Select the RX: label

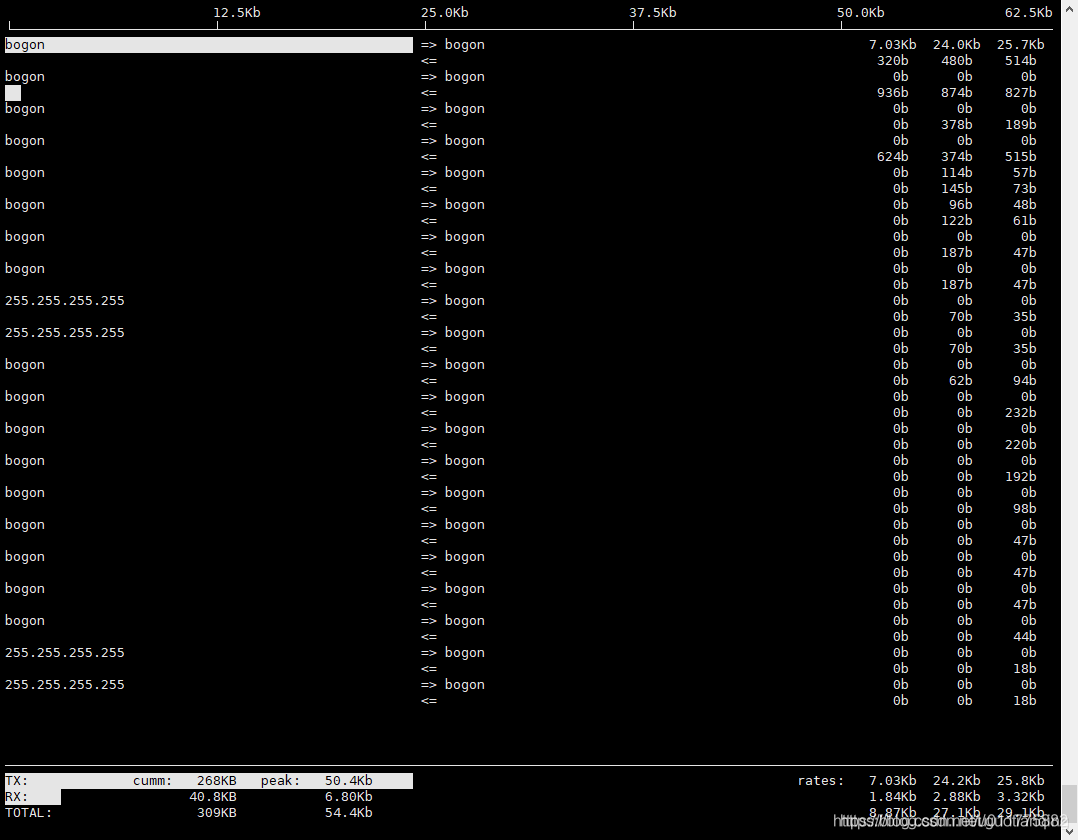pyautogui.click(x=16, y=797)
